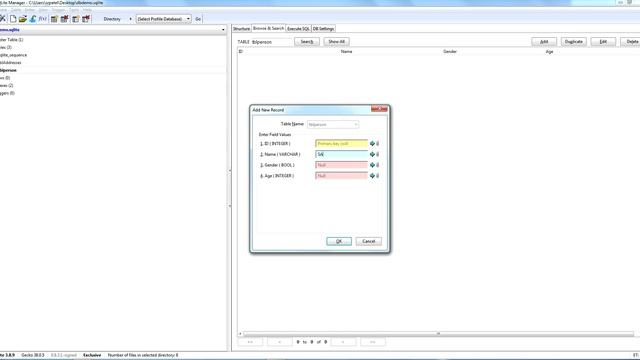Image resolution: width=640 pixels, height=360 pixels.
Task: Click the Age column header
Action: pos(549,51)
